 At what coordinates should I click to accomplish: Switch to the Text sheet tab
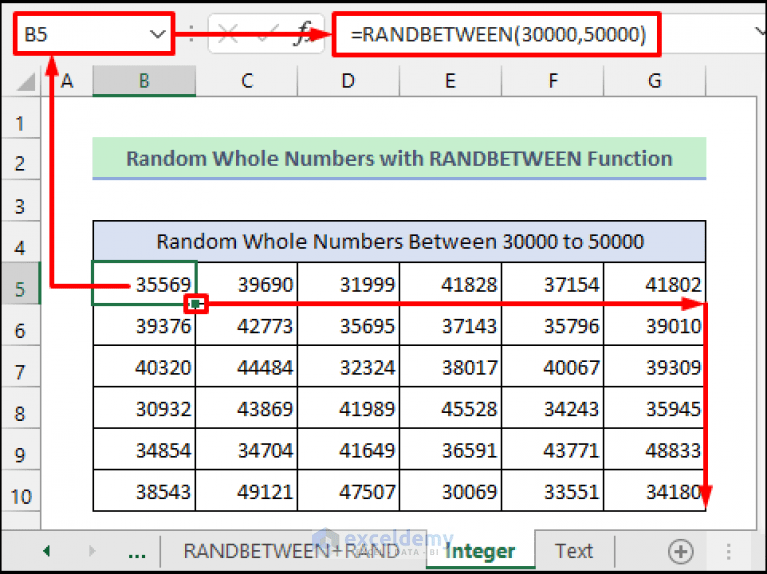point(574,551)
